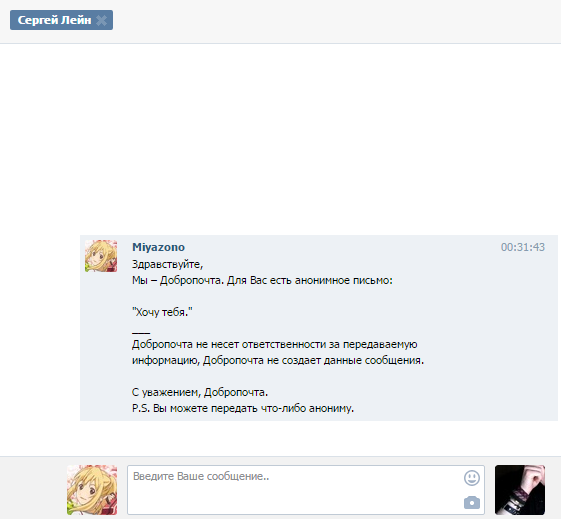Attach a photo using the camera icon

[x=472, y=502]
